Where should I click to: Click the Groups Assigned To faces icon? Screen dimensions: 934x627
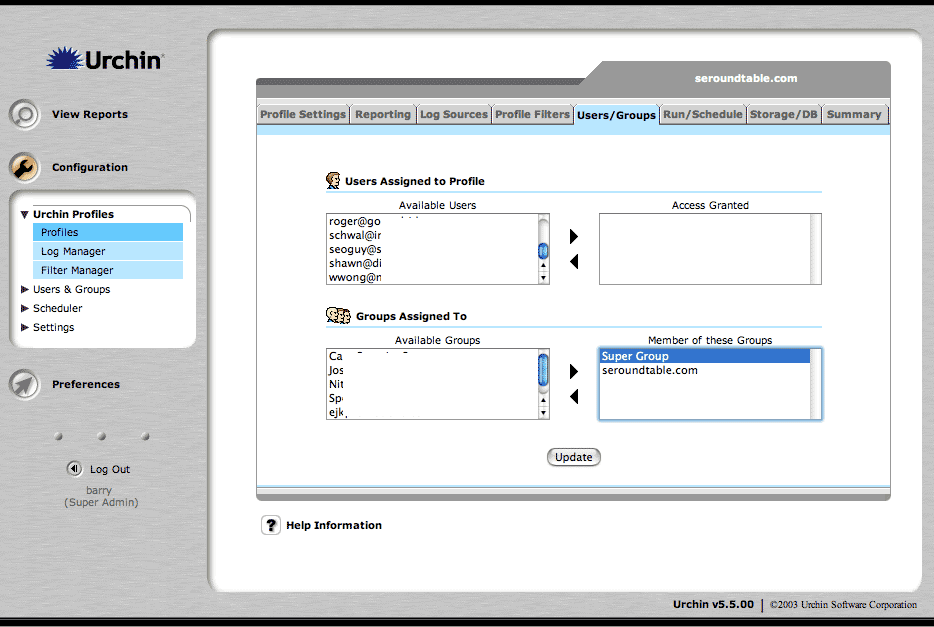click(x=338, y=316)
